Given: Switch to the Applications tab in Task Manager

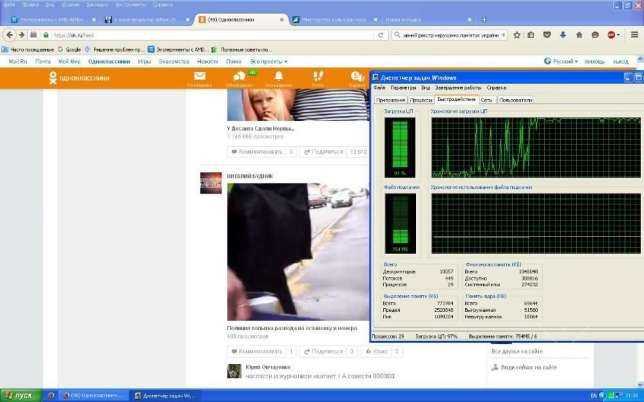Looking at the screenshot, I should pos(391,100).
